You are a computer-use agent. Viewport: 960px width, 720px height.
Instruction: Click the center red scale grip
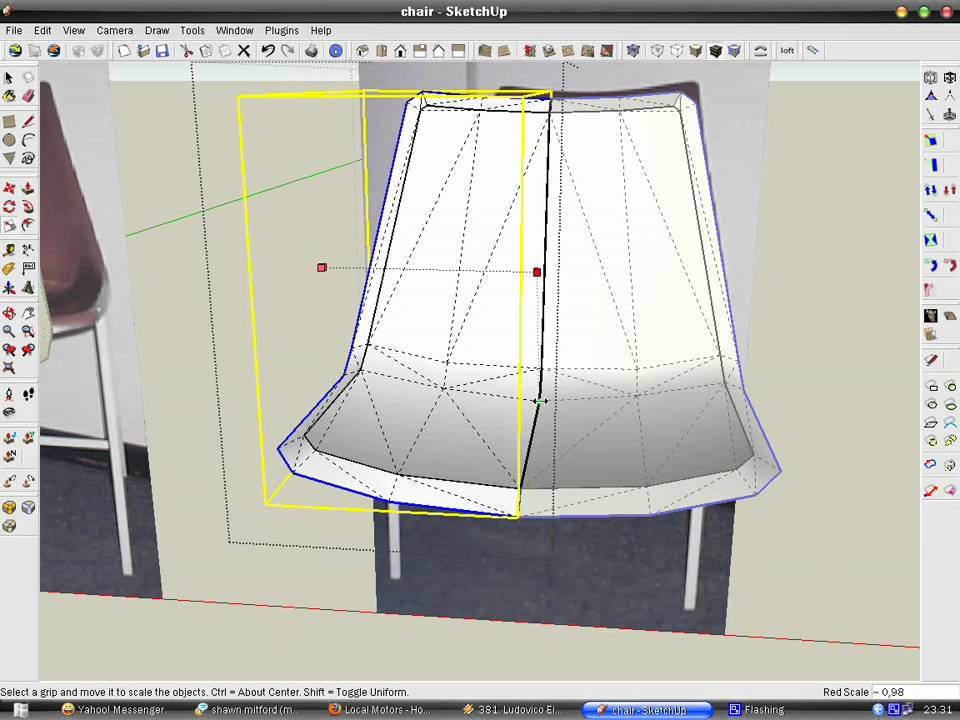tap(537, 272)
